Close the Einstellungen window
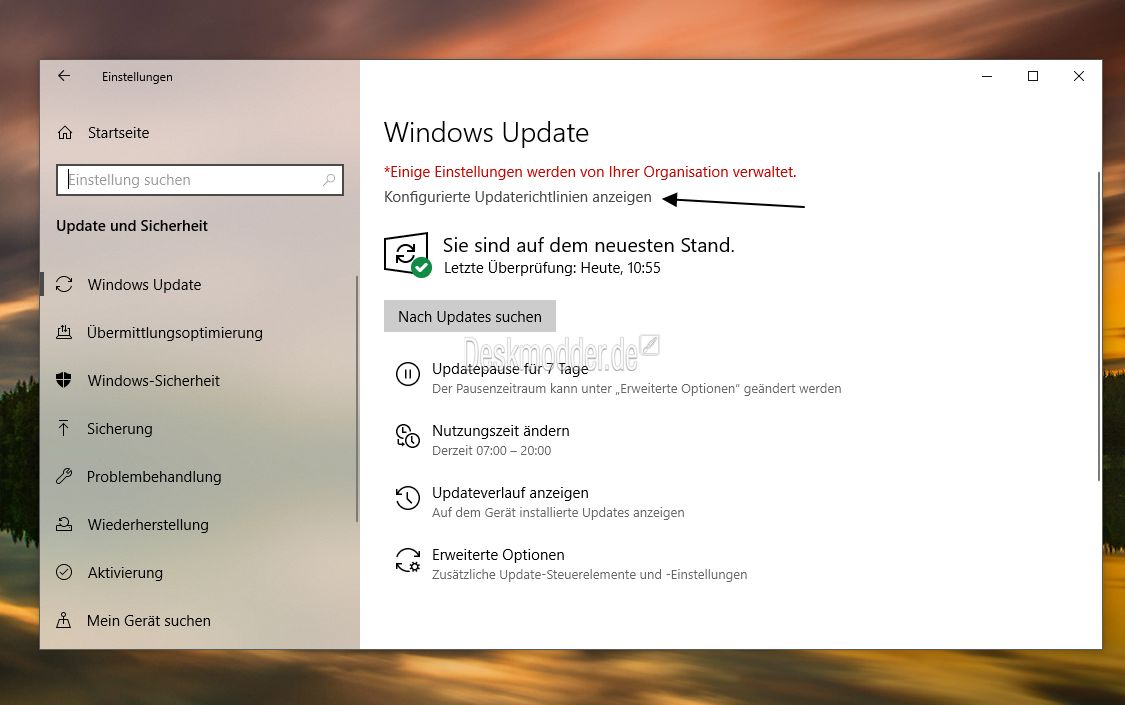 pyautogui.click(x=1078, y=76)
